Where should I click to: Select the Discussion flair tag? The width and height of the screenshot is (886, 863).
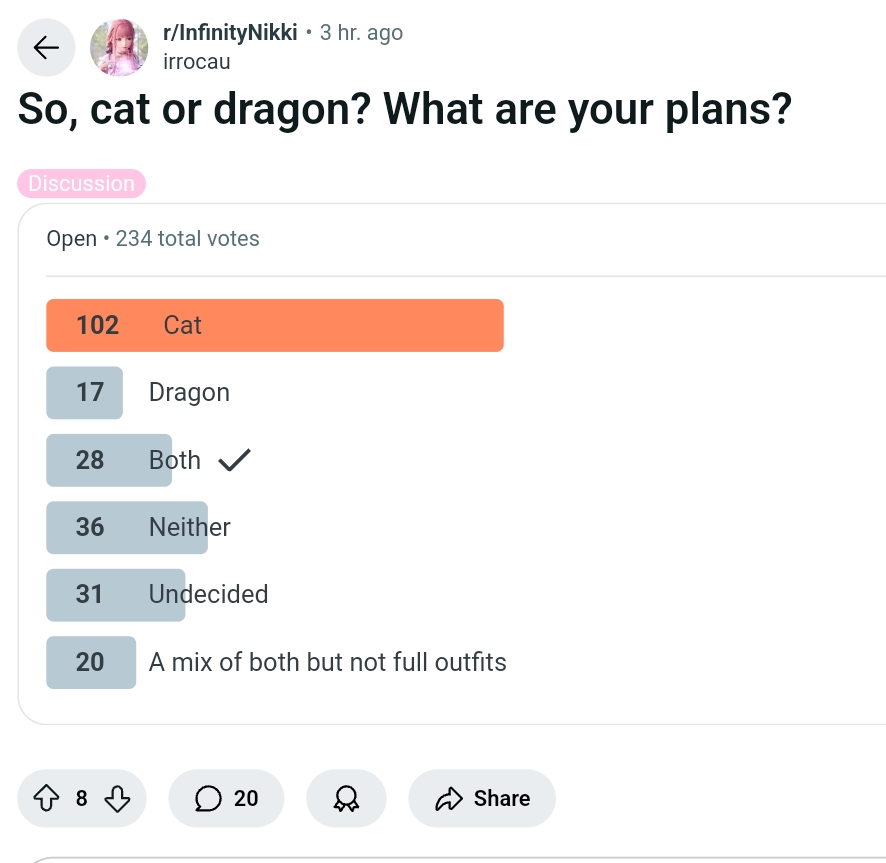[x=82, y=184]
